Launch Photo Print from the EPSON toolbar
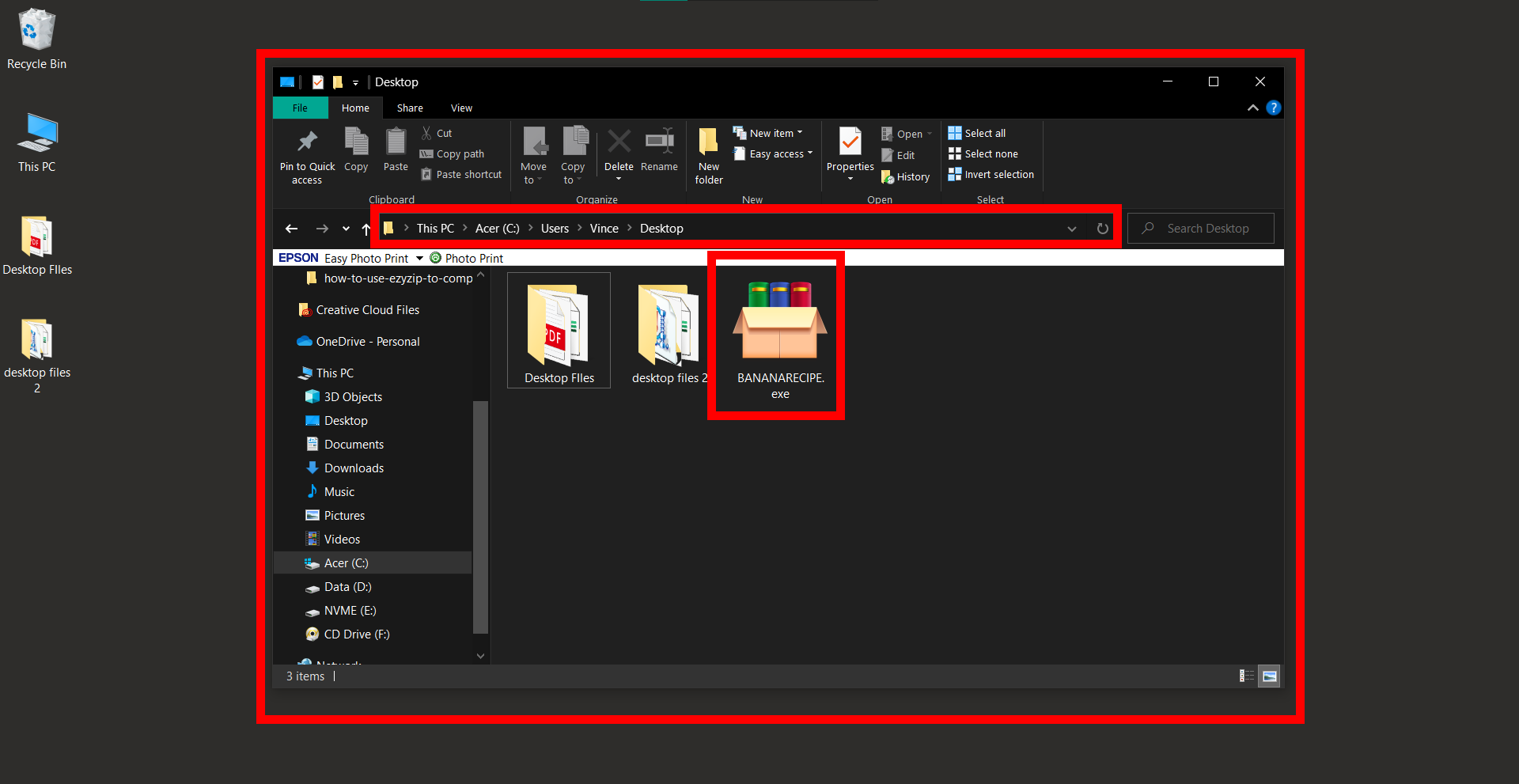Viewport: 1519px width, 784px height. [x=466, y=257]
